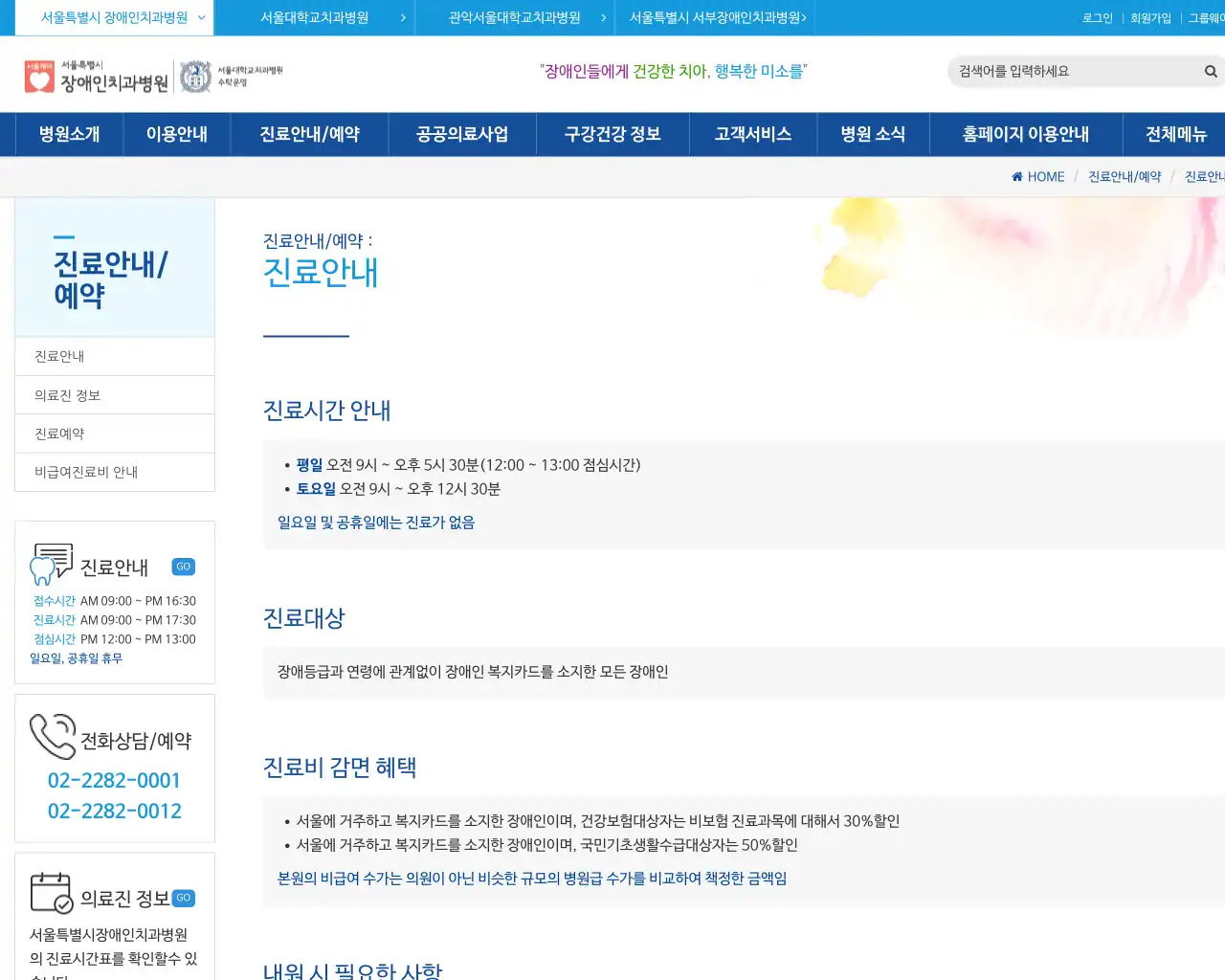This screenshot has height=980, width=1225.
Task: Click the 로그인 link
Action: tap(1098, 18)
